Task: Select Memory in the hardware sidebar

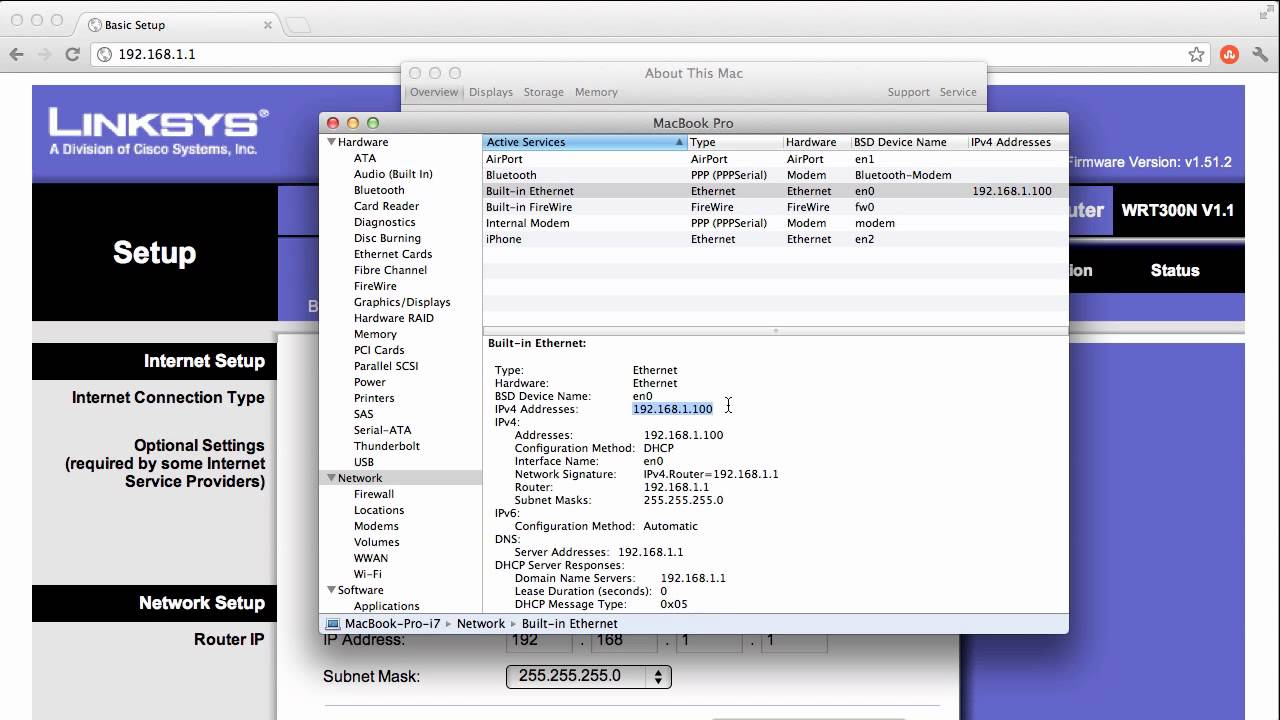Action: point(375,334)
